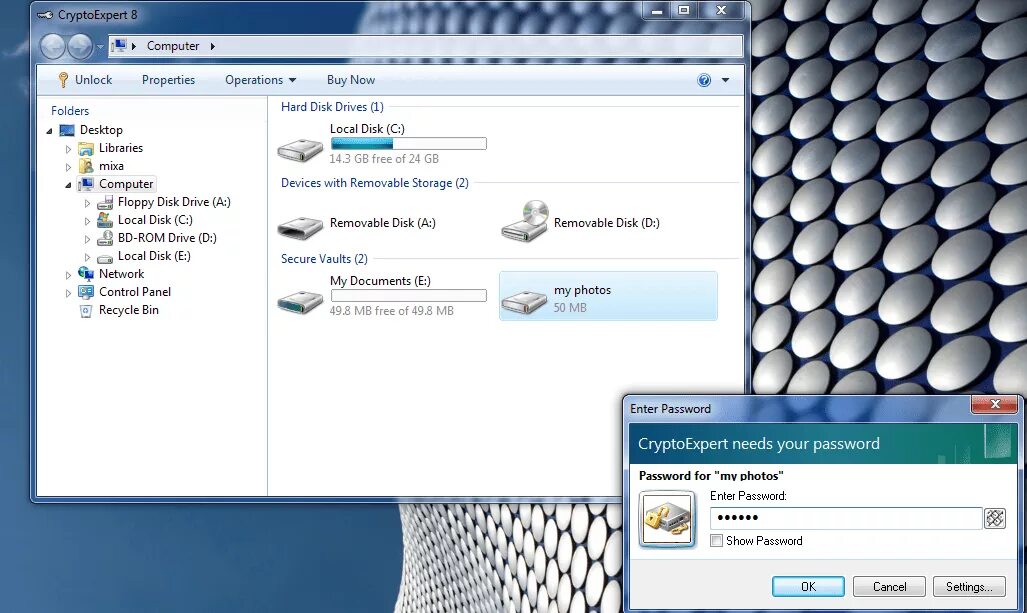Select the My Documents (E:) vault icon
This screenshot has width=1027, height=613.
[300, 302]
